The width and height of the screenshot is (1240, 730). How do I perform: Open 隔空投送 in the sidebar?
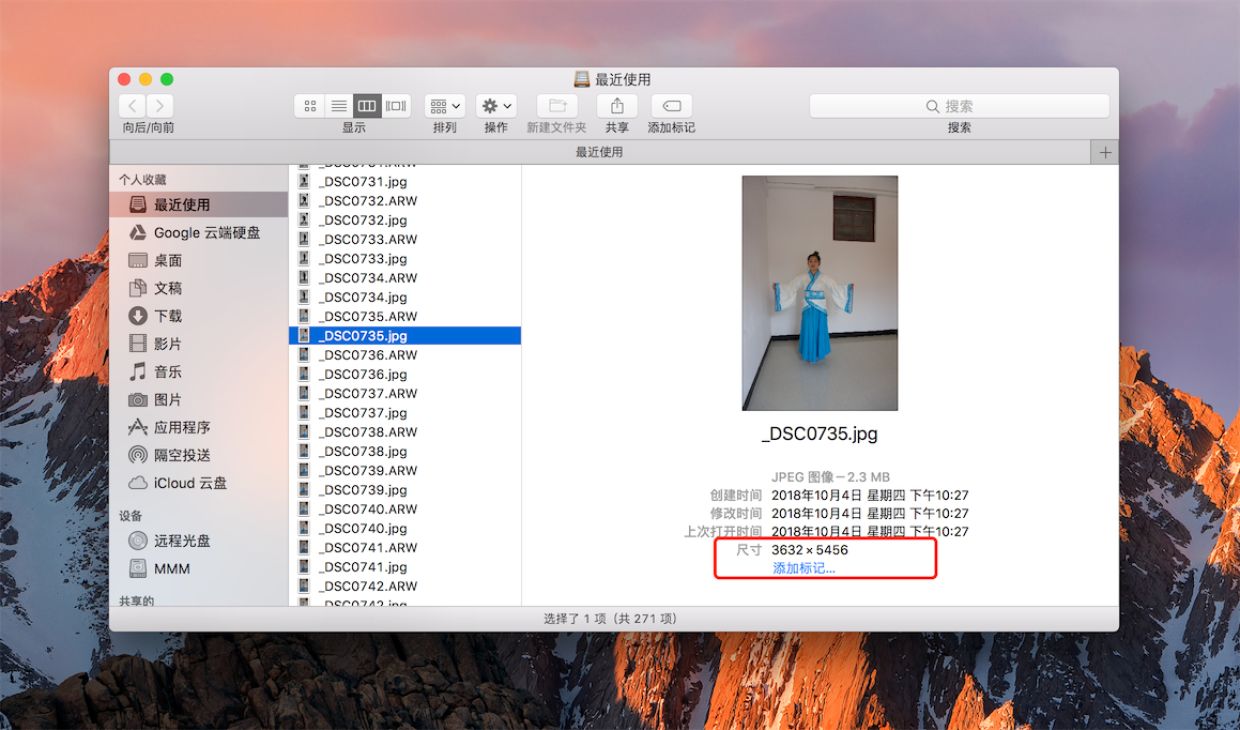(199, 455)
